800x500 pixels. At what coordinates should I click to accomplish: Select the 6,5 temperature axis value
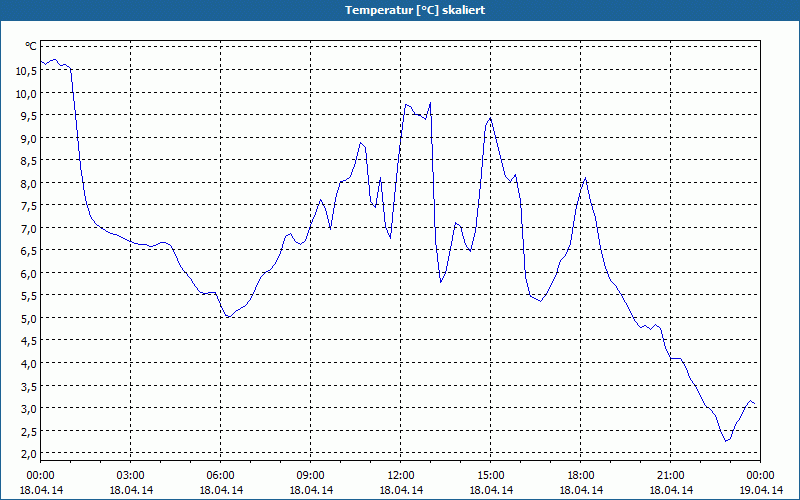[29, 251]
